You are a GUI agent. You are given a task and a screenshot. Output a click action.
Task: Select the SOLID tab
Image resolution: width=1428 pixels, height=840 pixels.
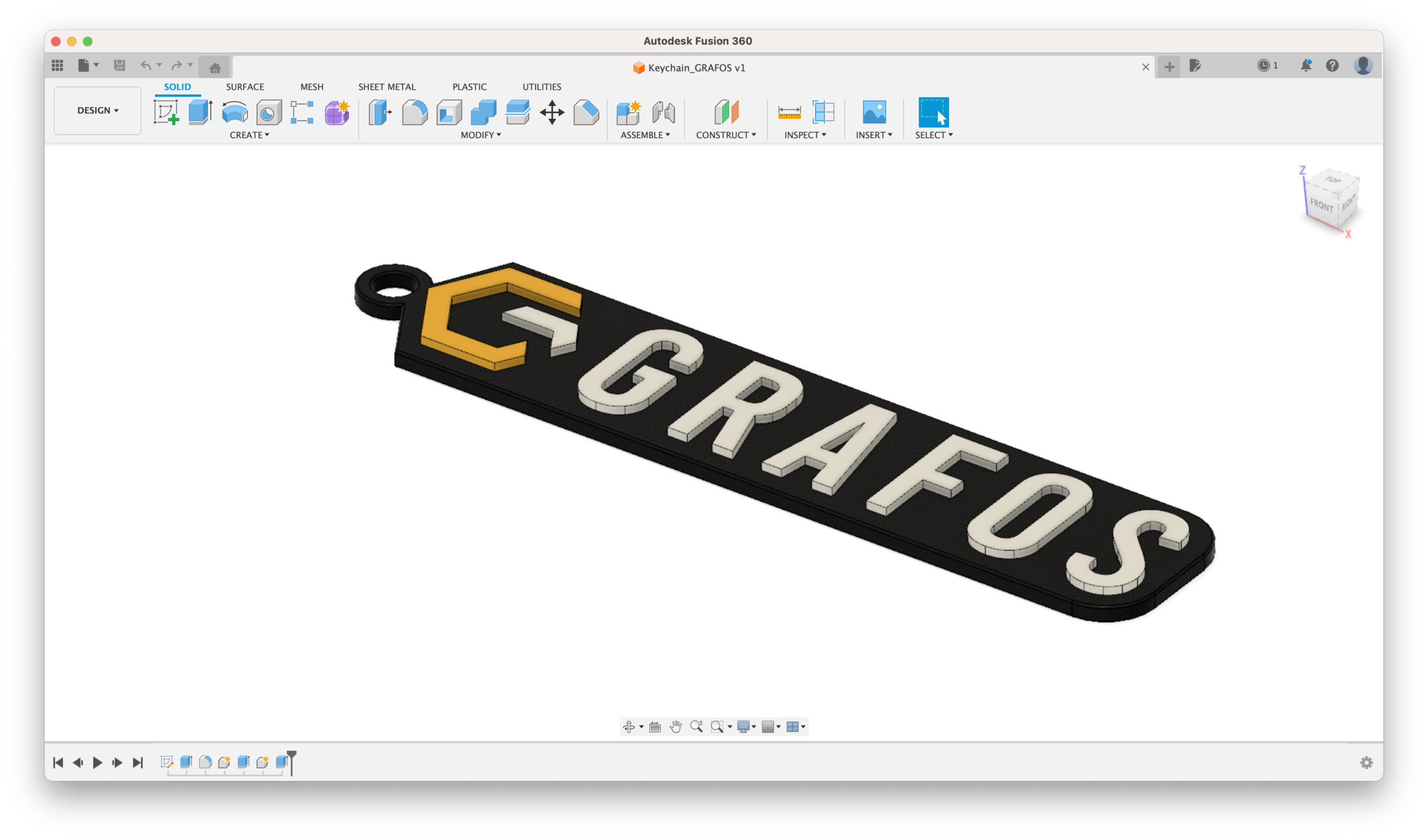pos(177,86)
